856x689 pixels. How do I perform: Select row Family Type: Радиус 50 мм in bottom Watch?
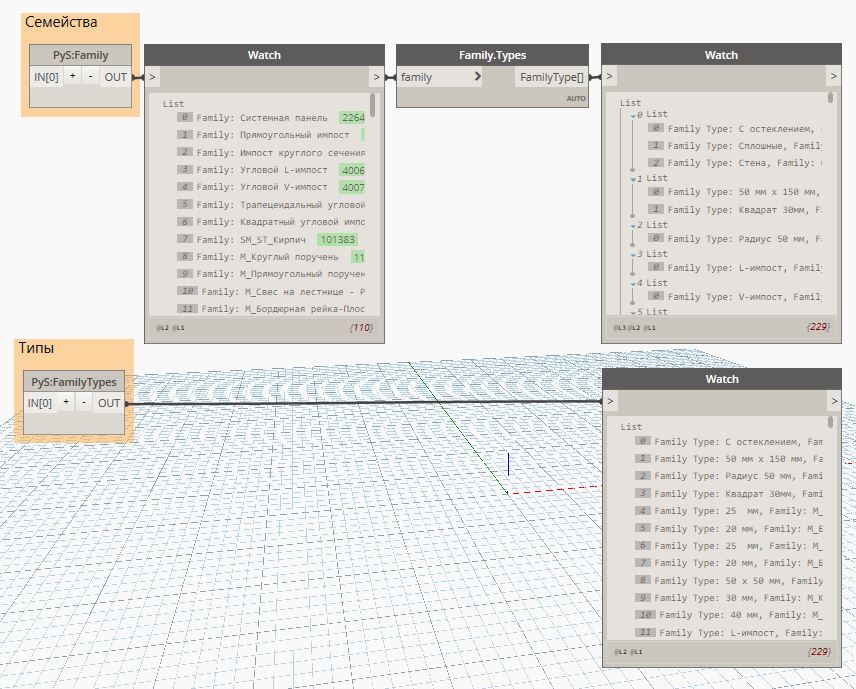[729, 476]
